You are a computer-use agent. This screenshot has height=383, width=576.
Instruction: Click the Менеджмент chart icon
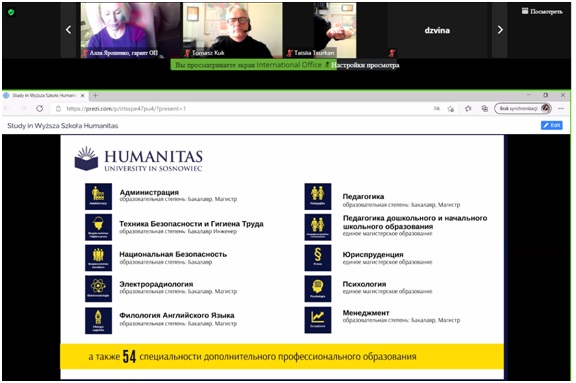[x=318, y=320]
